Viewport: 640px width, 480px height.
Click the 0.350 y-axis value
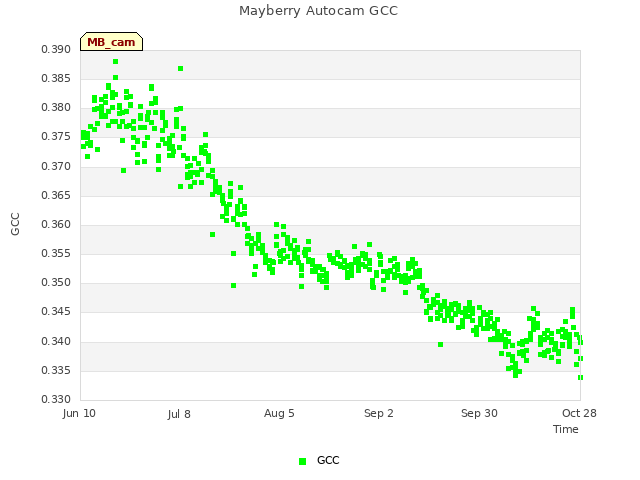click(x=56, y=282)
